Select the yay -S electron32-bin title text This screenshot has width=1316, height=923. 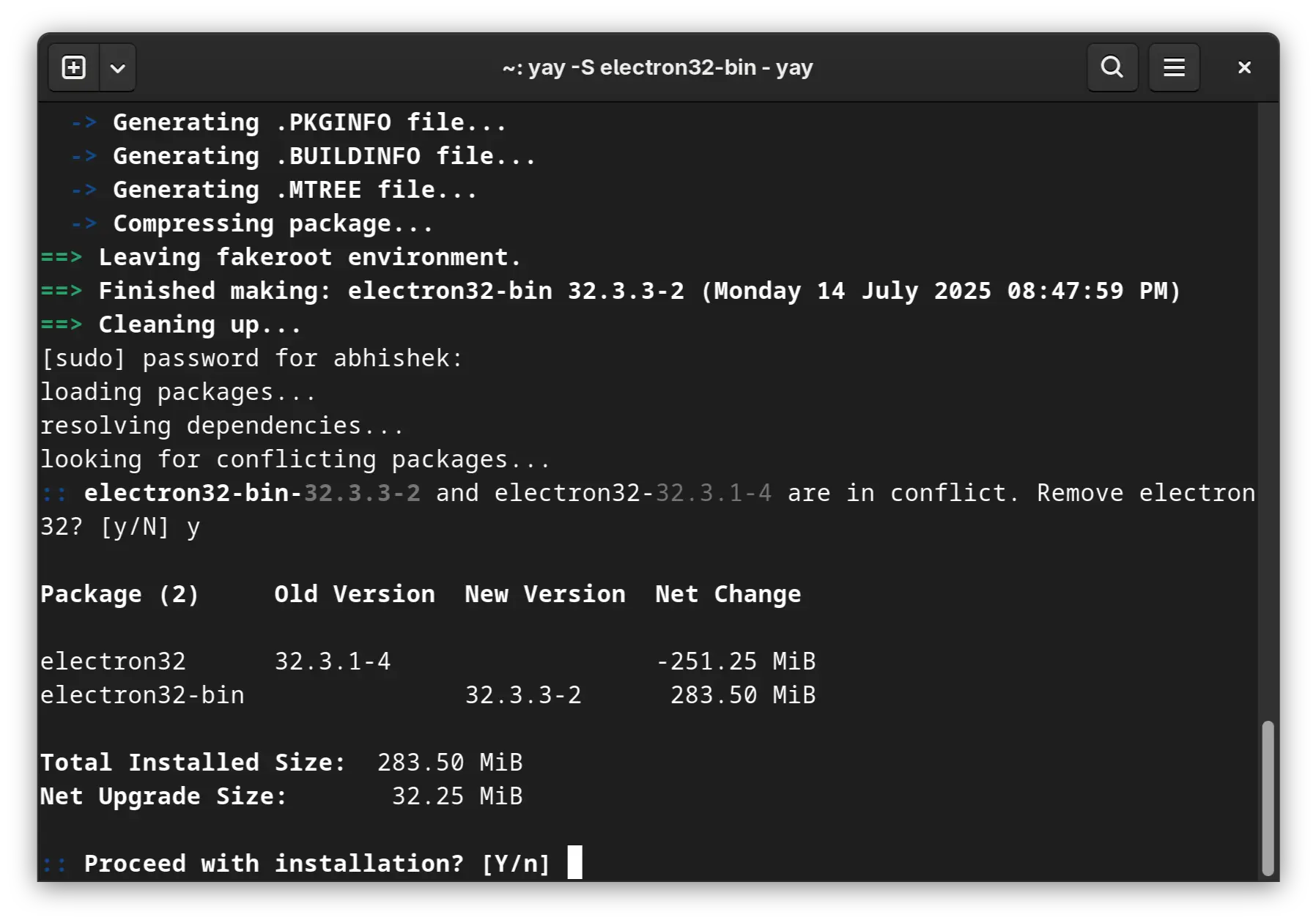tap(657, 67)
